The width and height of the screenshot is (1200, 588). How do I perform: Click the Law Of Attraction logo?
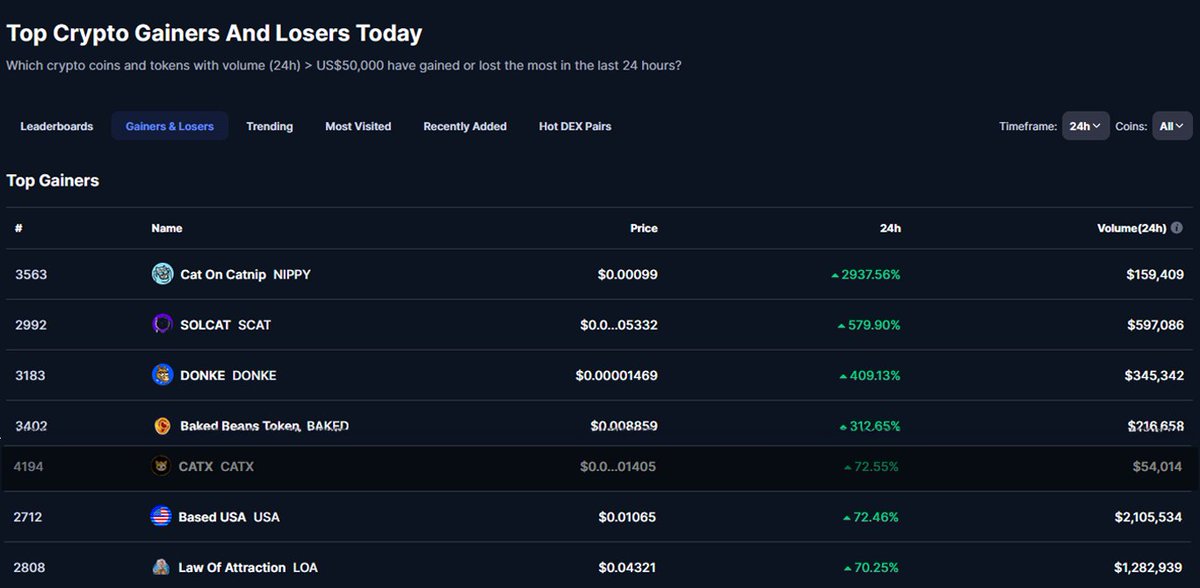(x=161, y=567)
